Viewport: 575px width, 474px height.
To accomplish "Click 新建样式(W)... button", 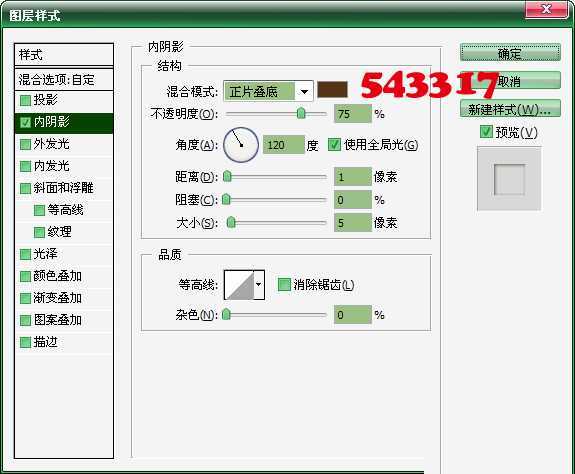I will tap(510, 109).
